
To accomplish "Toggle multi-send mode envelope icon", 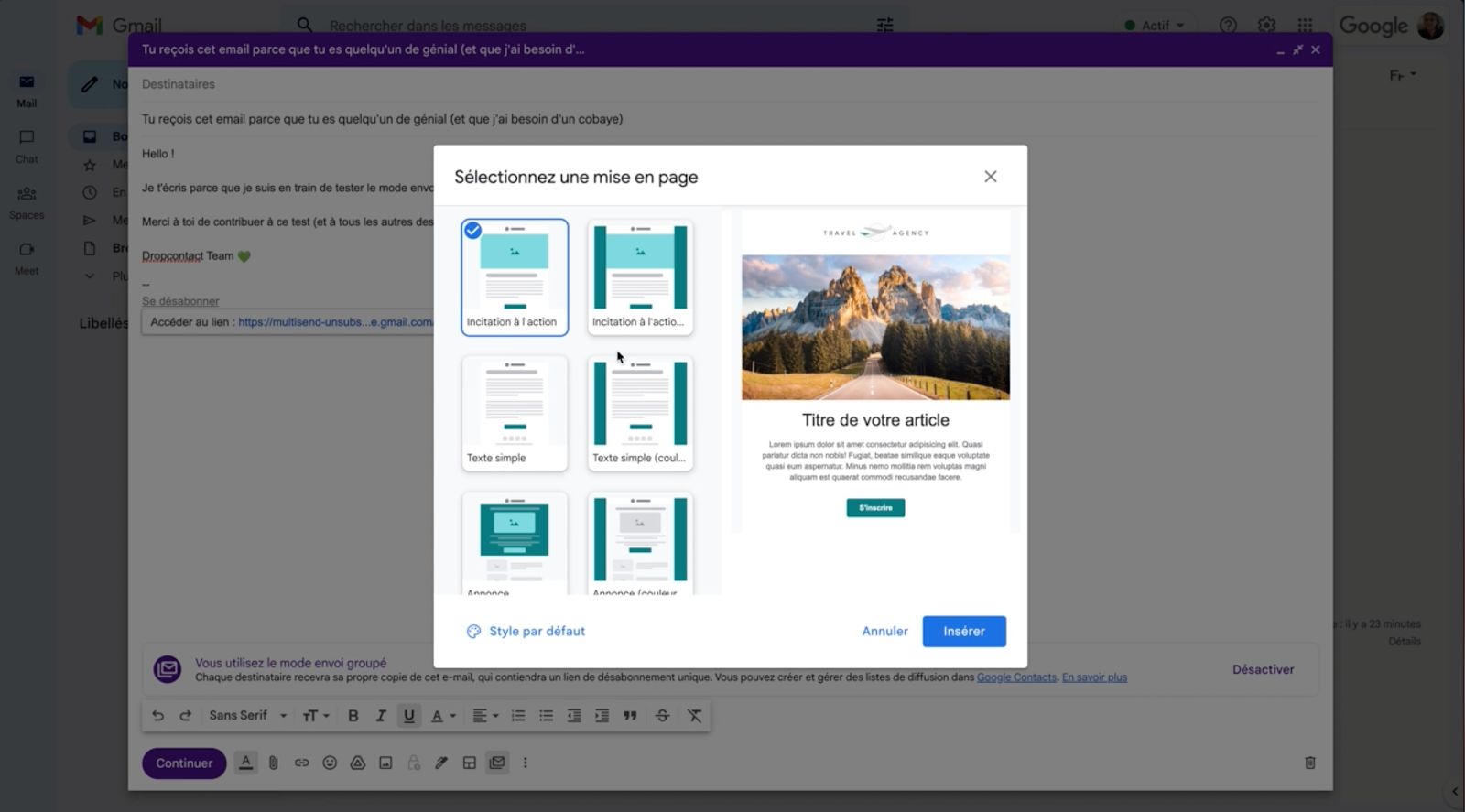I will [x=497, y=763].
